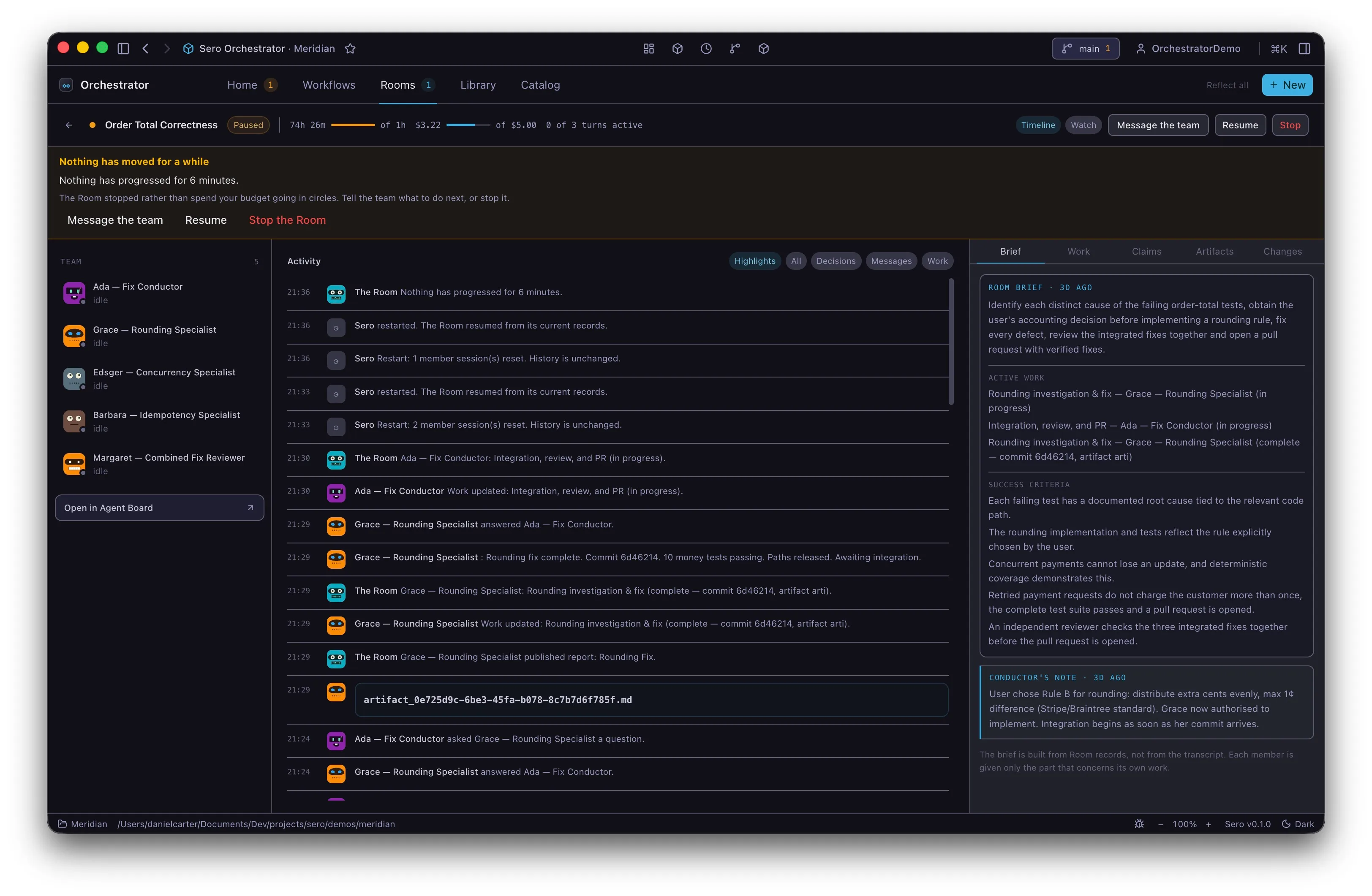Open in Agent Board
This screenshot has width=1372, height=896.
coord(159,508)
